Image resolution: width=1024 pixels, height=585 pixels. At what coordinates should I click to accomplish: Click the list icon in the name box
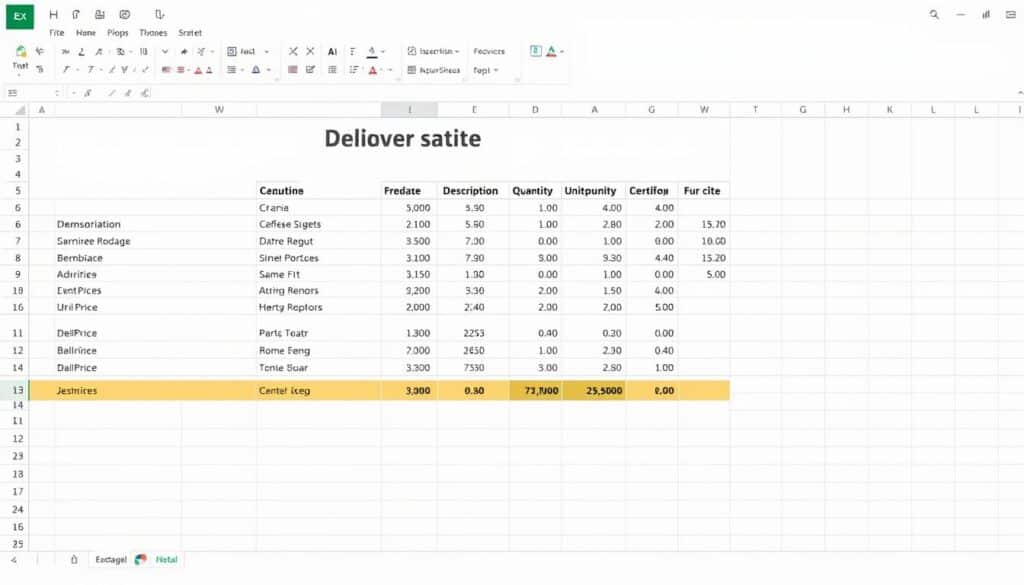[x=12, y=93]
